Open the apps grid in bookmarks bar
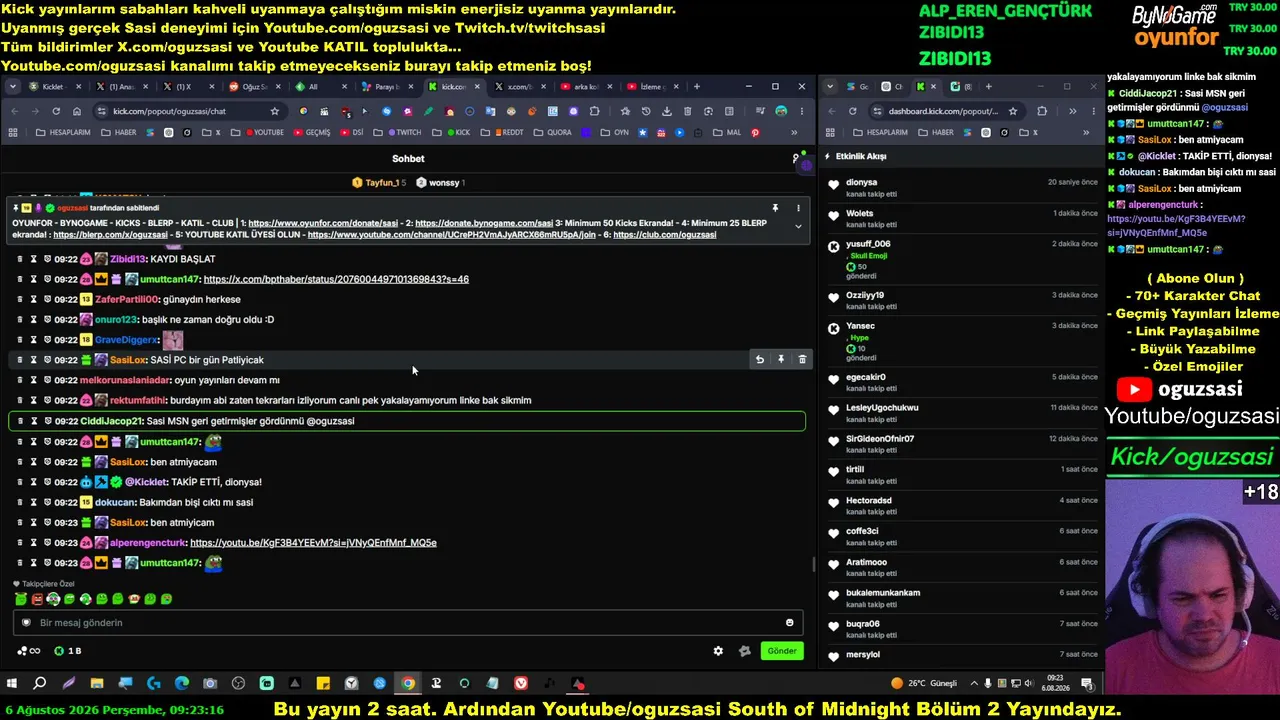This screenshot has height=720, width=1280. point(14,132)
